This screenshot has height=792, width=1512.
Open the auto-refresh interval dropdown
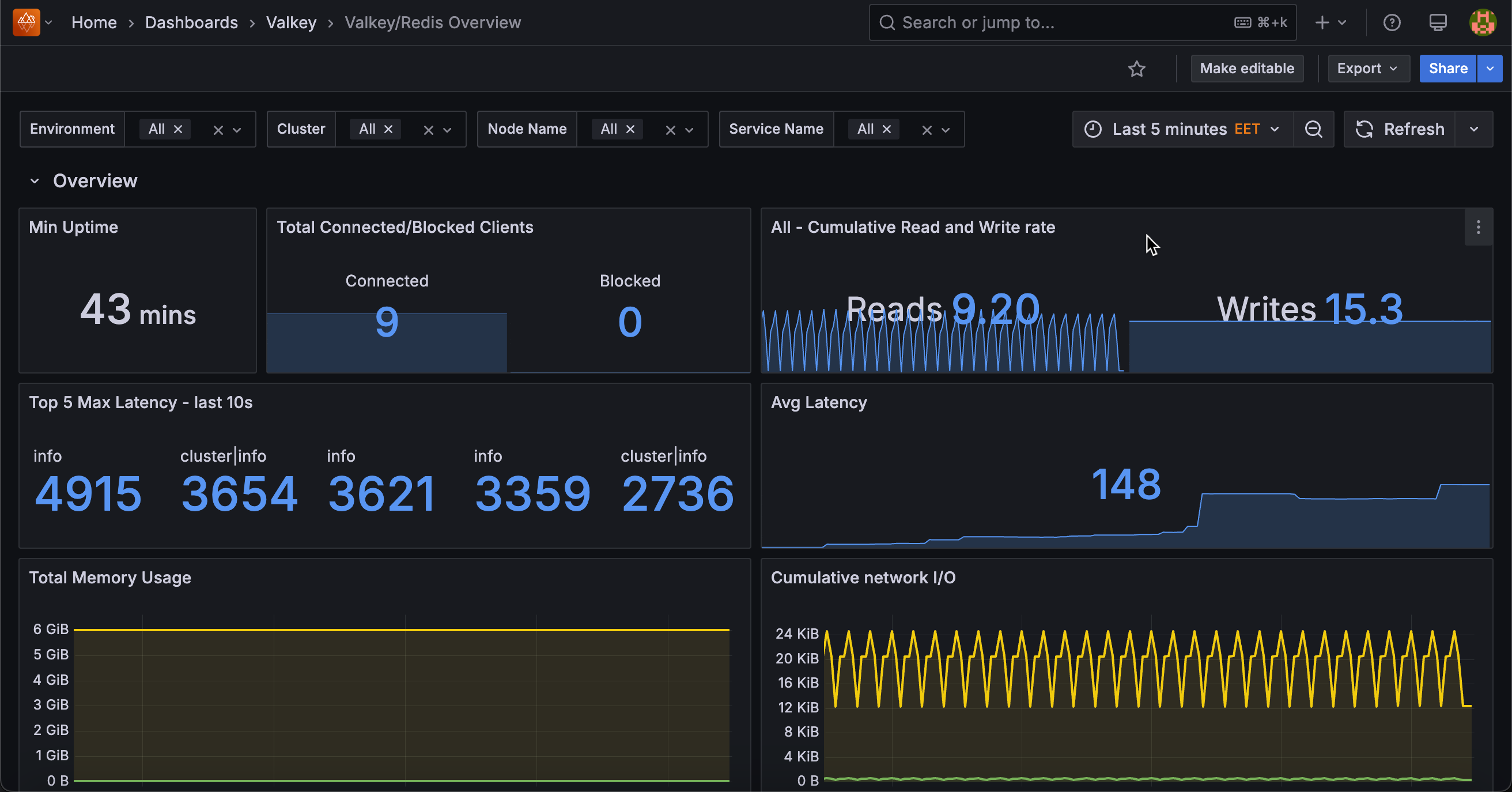[x=1475, y=129]
